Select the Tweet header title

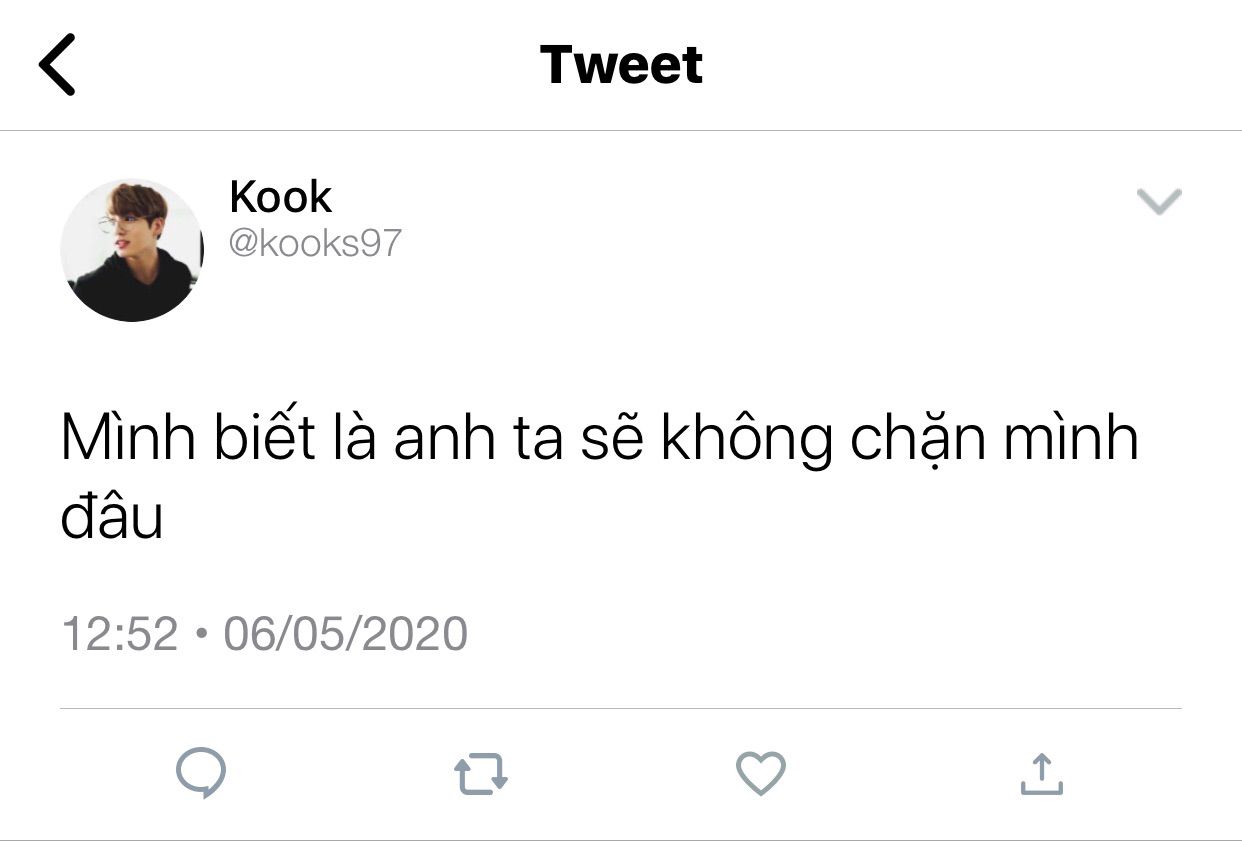tap(621, 64)
